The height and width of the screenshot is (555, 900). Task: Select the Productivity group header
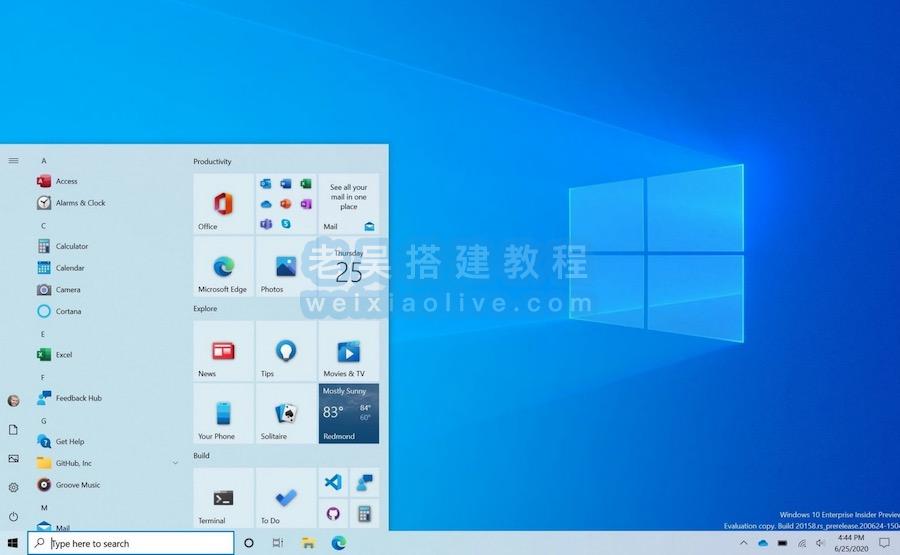pyautogui.click(x=212, y=162)
